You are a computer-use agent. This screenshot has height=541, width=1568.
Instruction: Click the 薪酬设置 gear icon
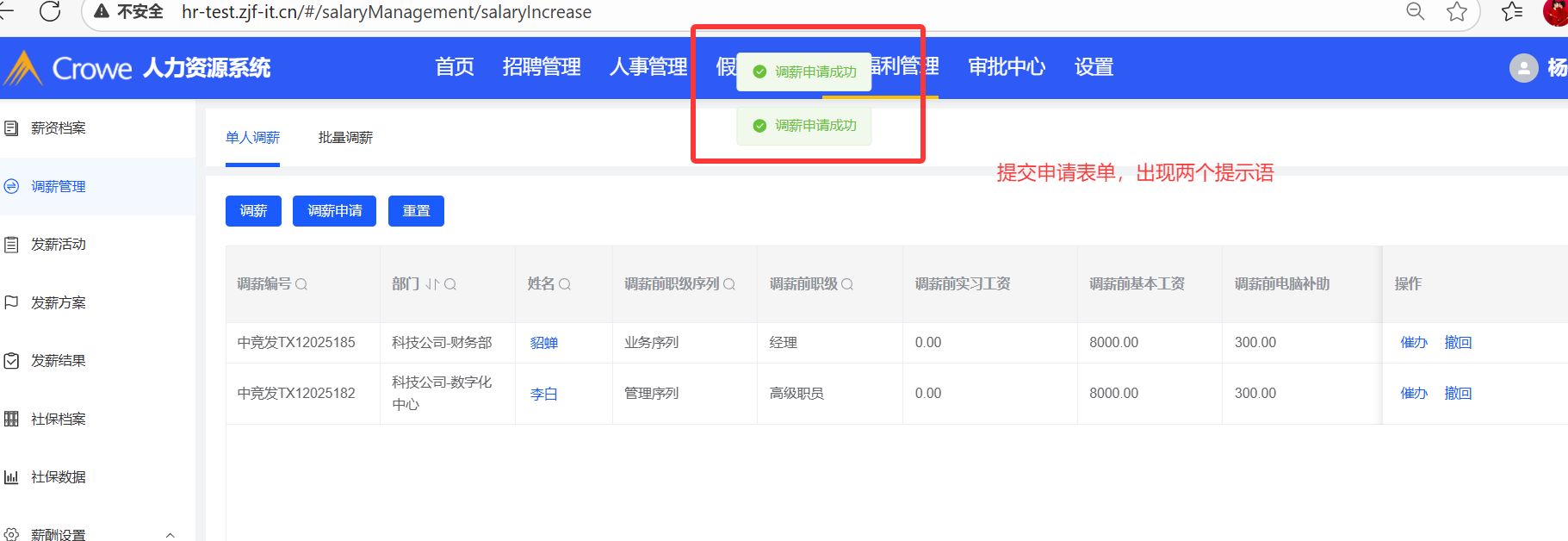11,534
